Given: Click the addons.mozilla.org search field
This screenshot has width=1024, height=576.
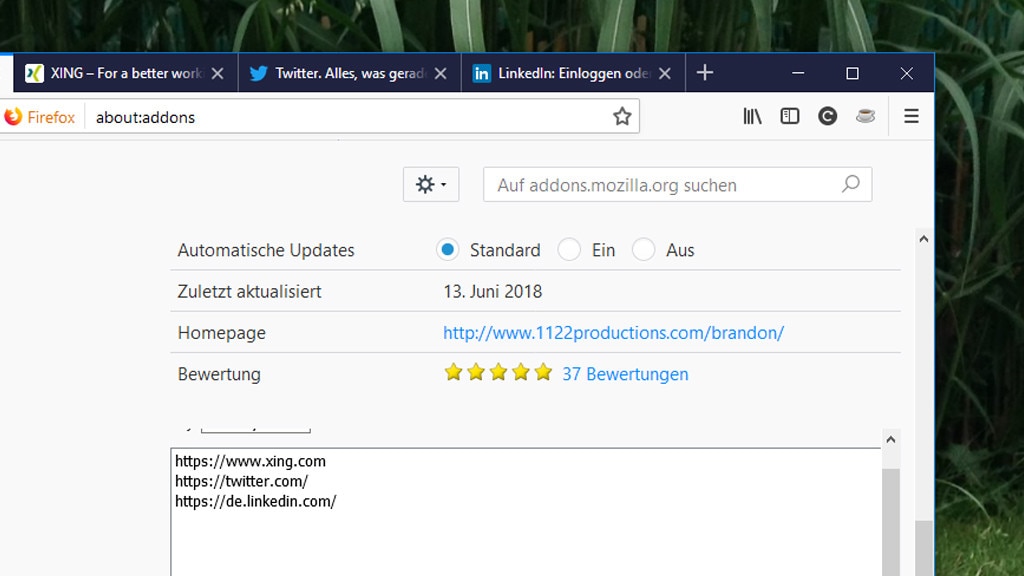Looking at the screenshot, I should [x=660, y=185].
